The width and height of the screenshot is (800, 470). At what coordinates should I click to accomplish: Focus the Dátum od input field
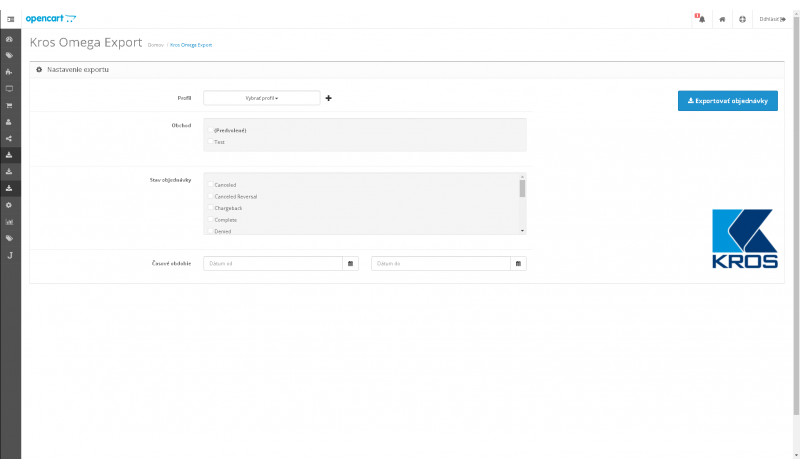(x=273, y=263)
